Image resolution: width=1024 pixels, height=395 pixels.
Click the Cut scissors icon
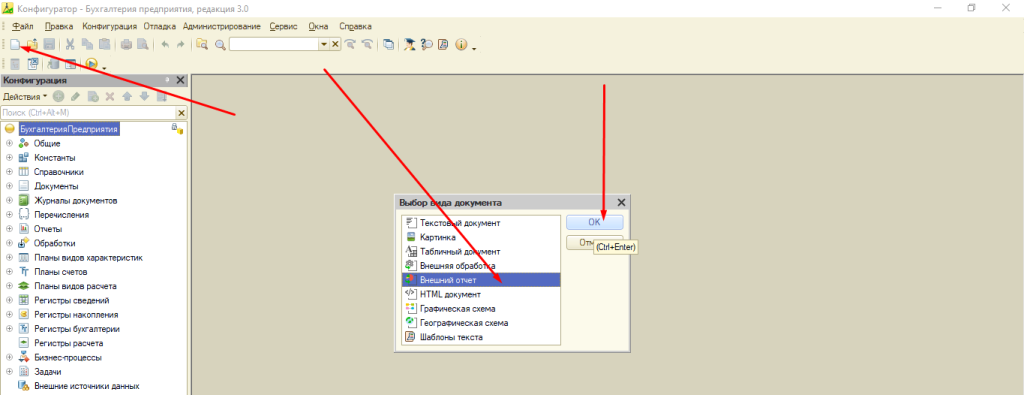(x=70, y=44)
